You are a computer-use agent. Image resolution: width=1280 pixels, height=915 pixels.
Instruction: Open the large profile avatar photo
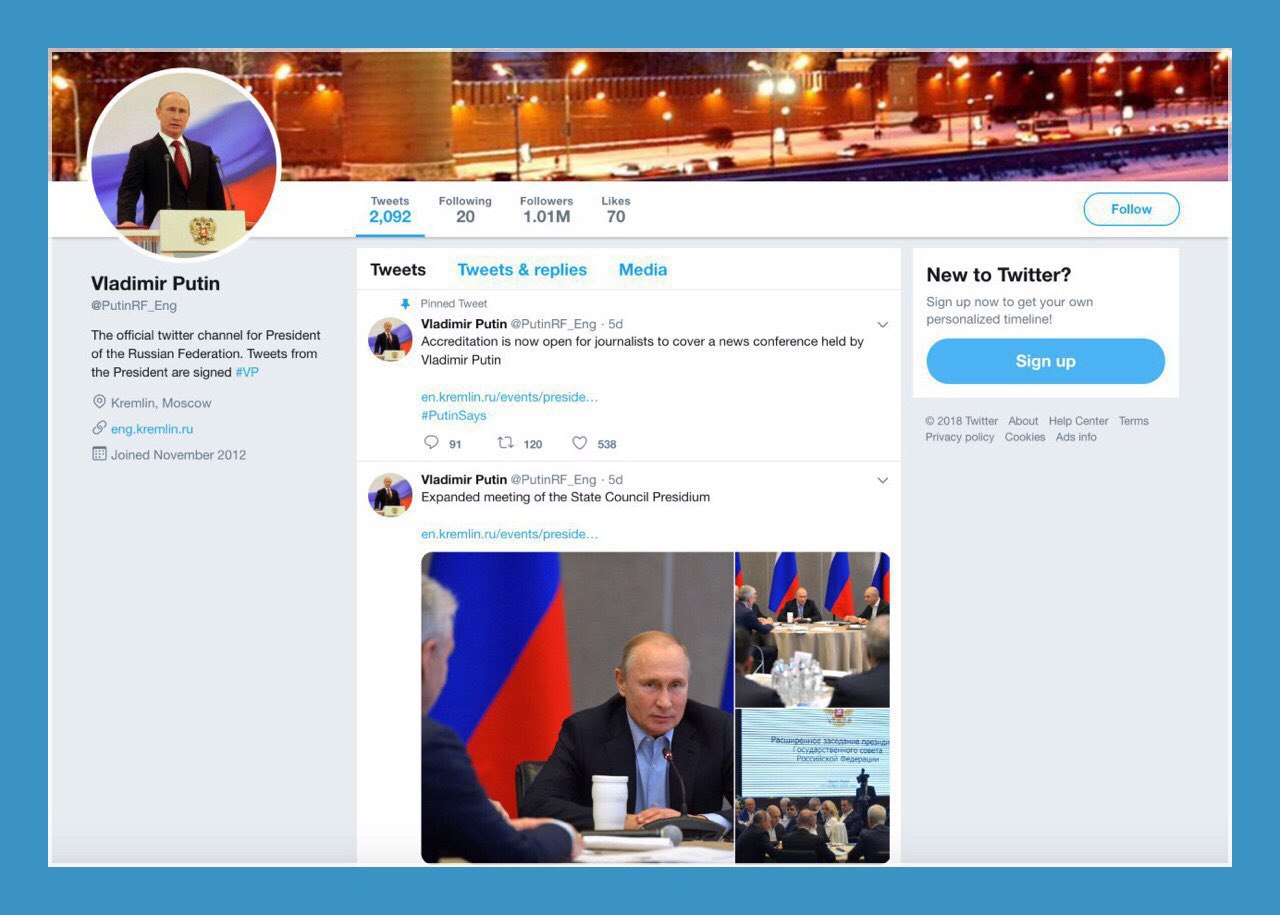tap(184, 165)
